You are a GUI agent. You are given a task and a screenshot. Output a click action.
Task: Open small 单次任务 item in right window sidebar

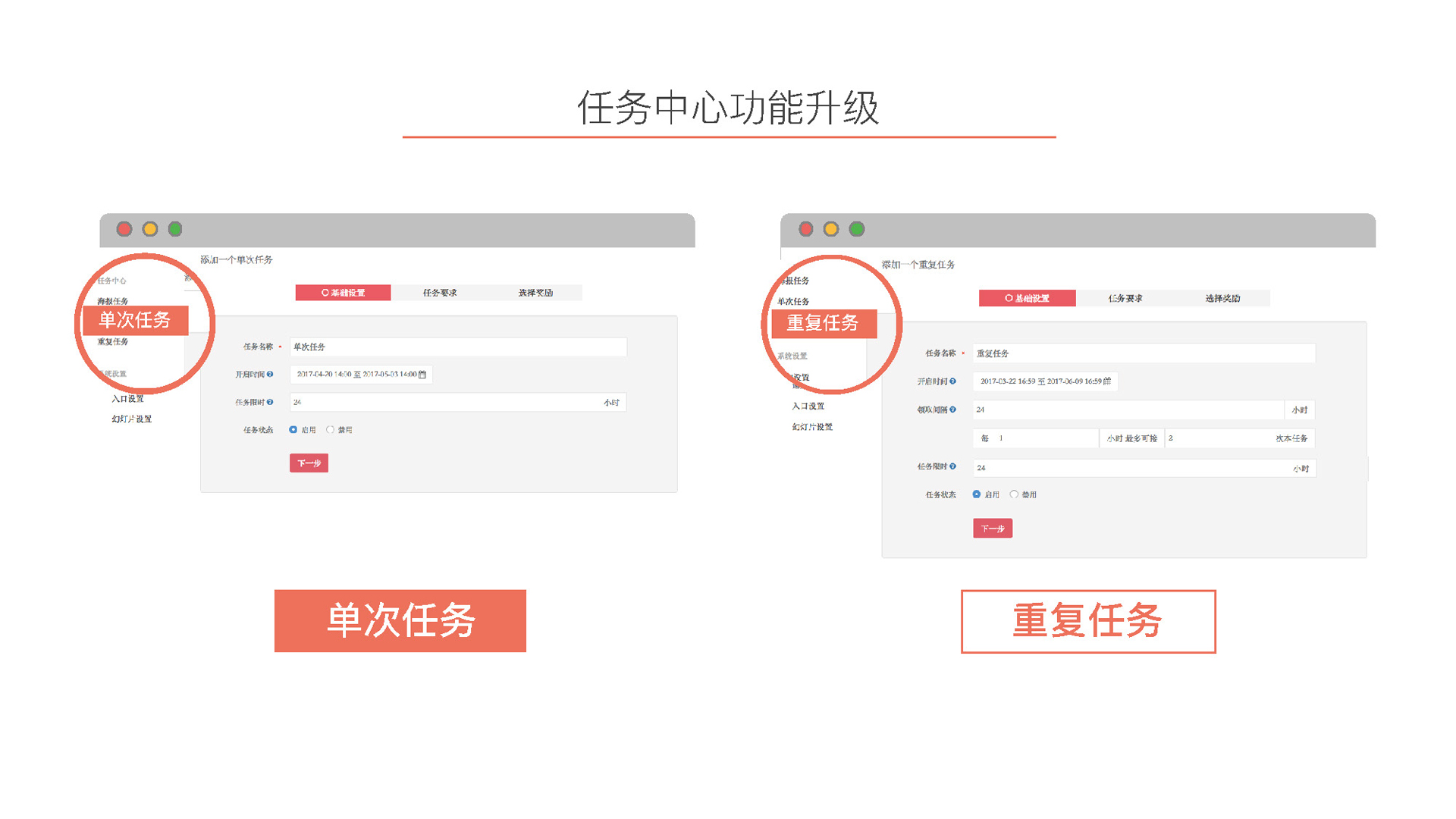pyautogui.click(x=793, y=302)
